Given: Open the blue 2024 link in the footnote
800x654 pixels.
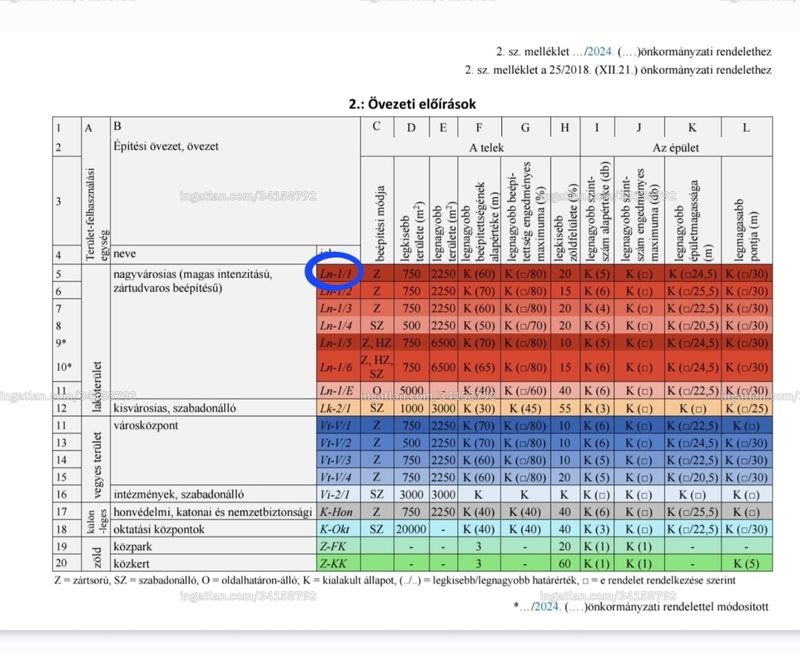Looking at the screenshot, I should 547,607.
